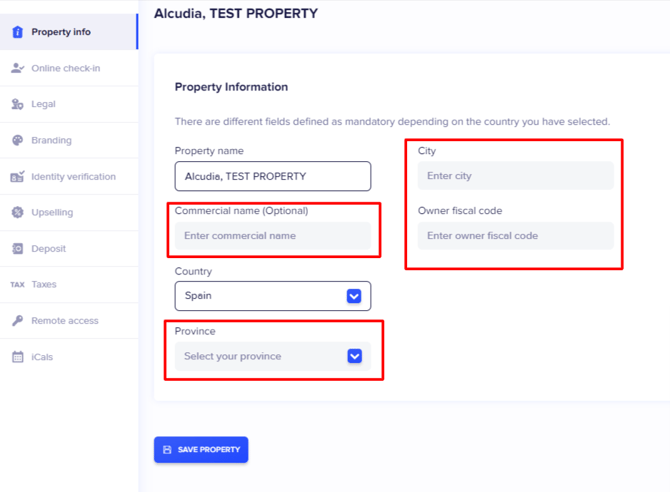Viewport: 670px width, 492px height.
Task: Open the Province dropdown chevron
Action: click(354, 356)
